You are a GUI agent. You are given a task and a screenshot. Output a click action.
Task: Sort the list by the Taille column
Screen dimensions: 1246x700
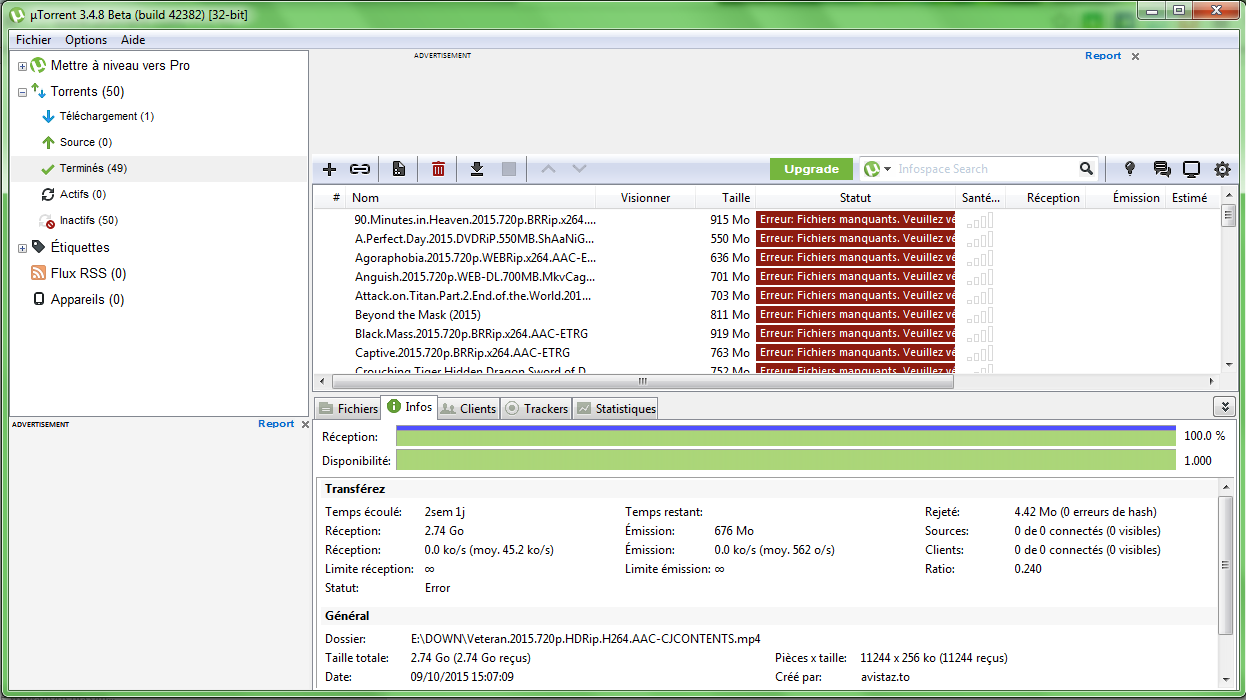click(x=726, y=198)
